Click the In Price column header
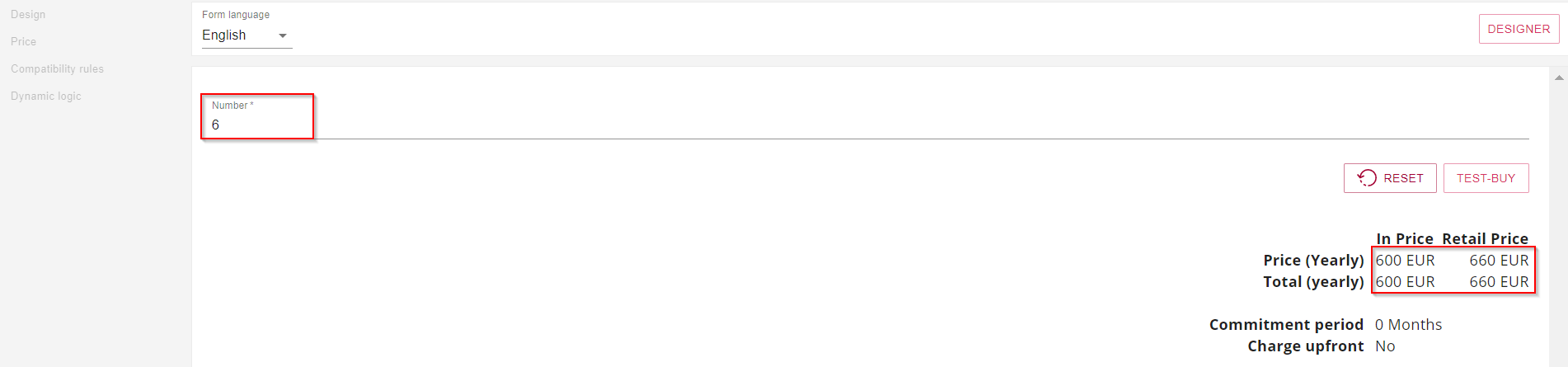 [x=1405, y=238]
